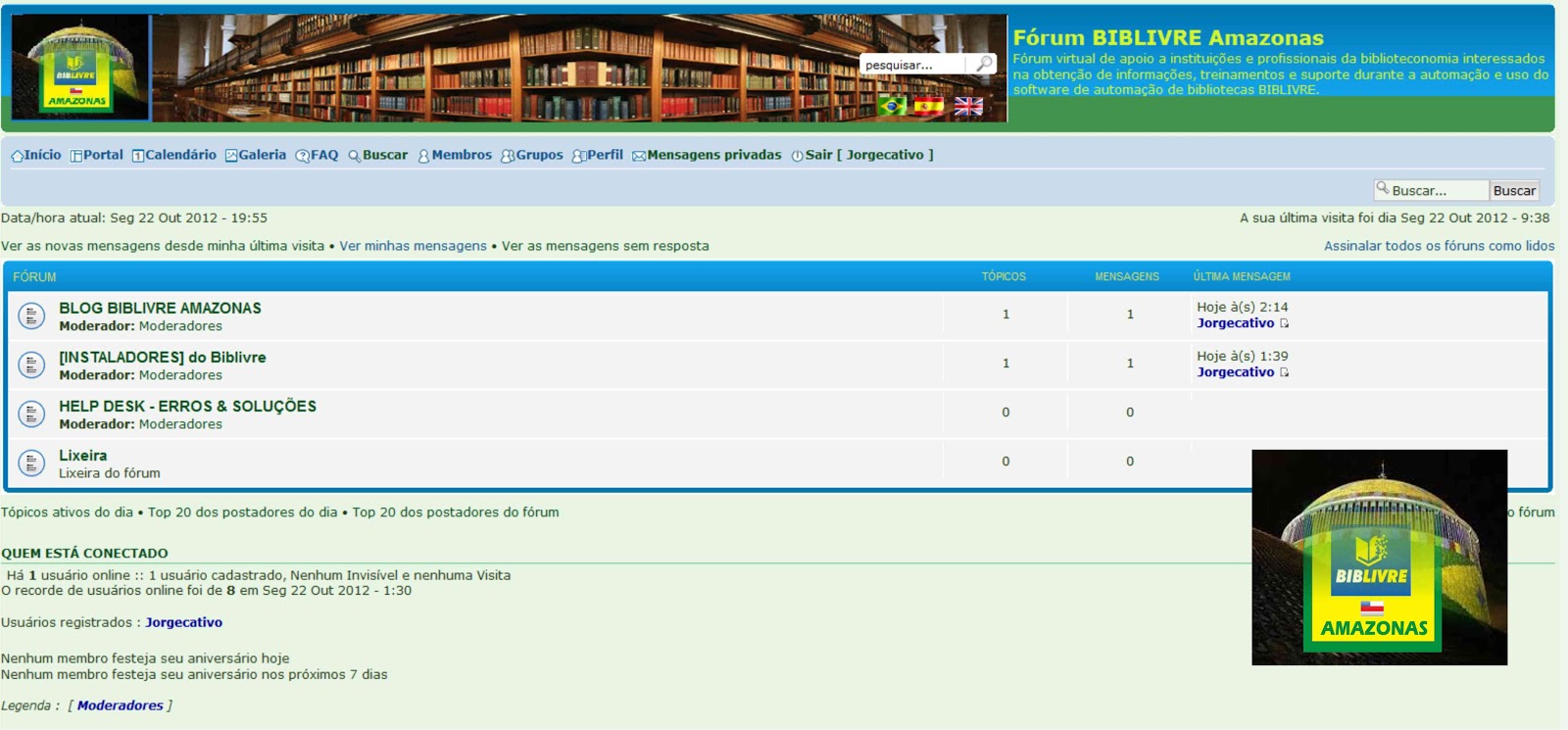Screen dimensions: 1568x730
Task: Click the QUEM ESTÁ CONECTADO heading
Action: pyautogui.click(x=84, y=554)
